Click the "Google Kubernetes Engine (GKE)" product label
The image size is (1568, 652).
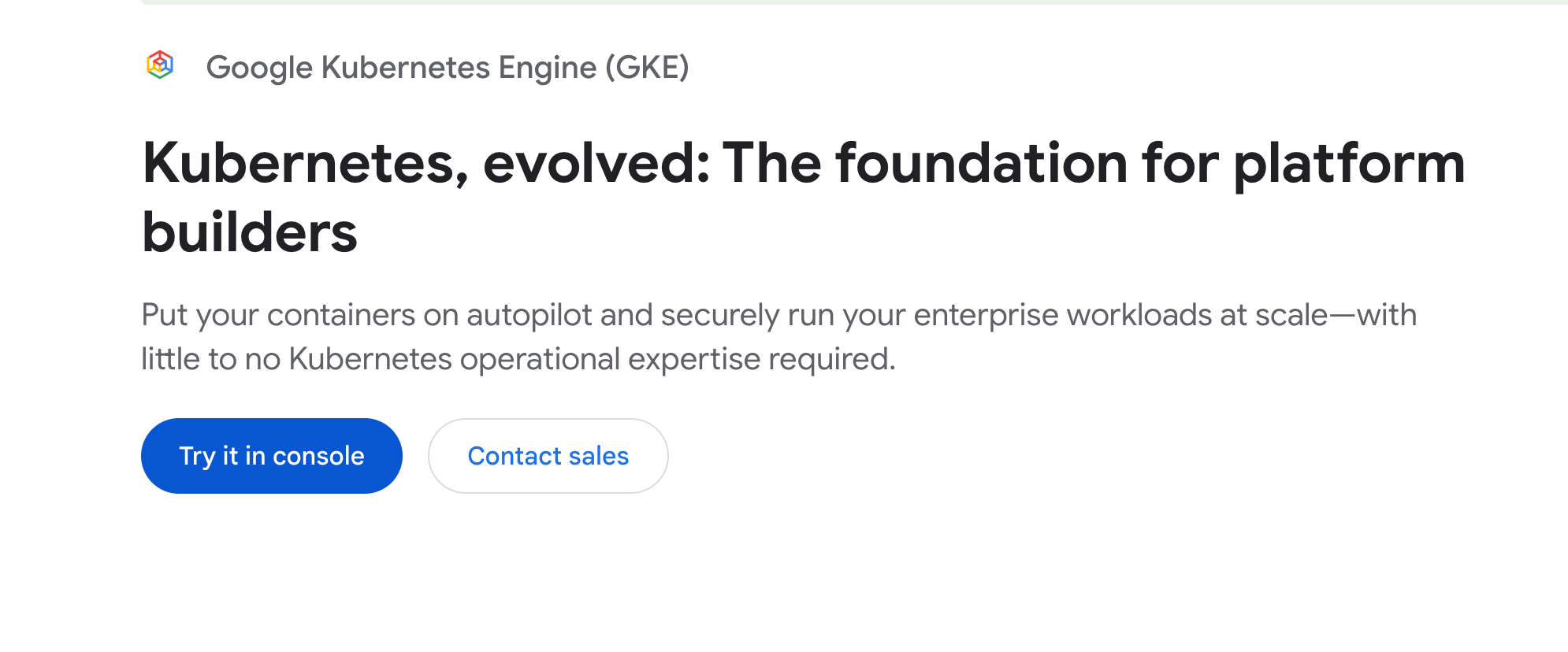[x=447, y=68]
